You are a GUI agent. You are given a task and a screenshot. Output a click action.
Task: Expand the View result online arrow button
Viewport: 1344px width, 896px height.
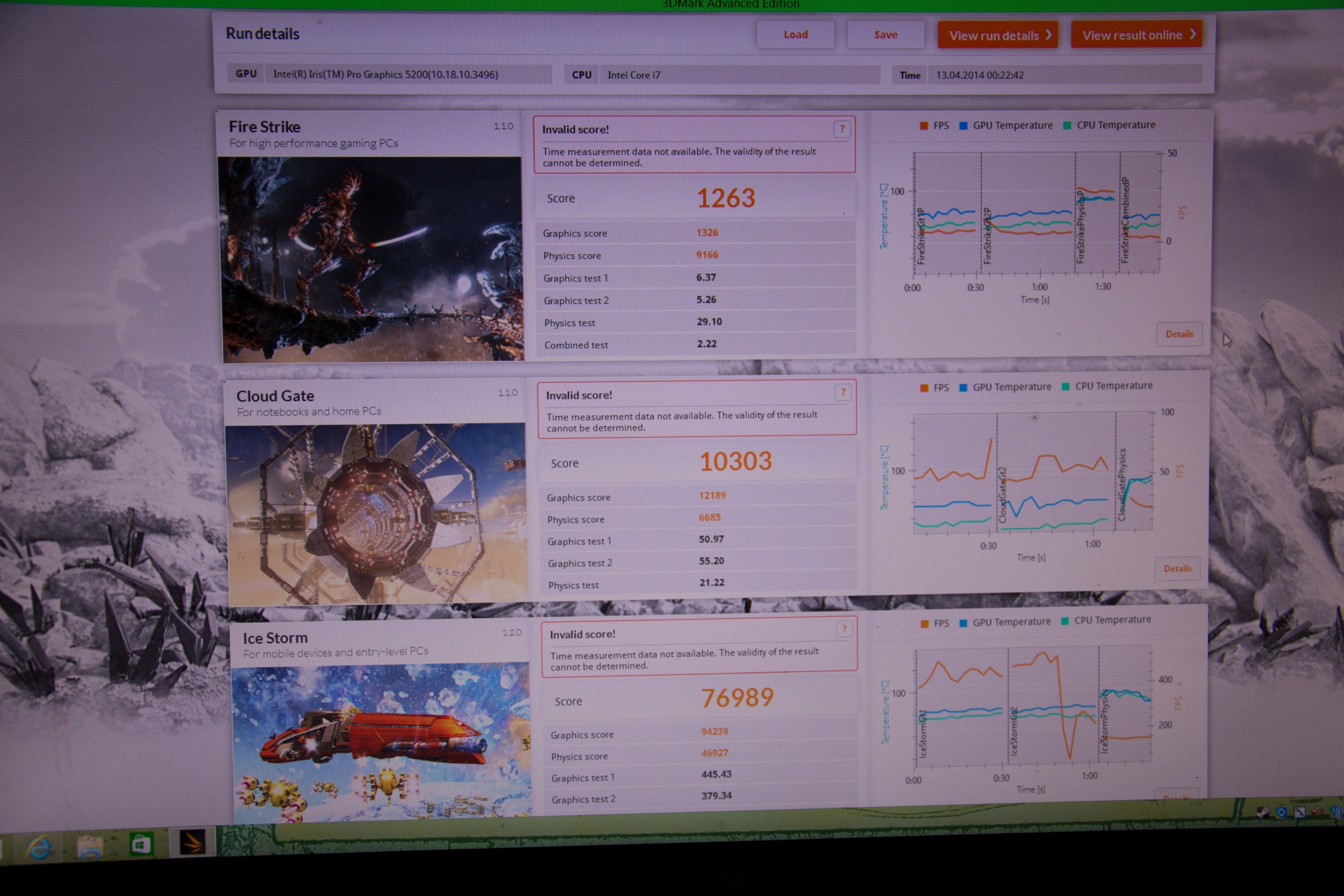(1137, 35)
